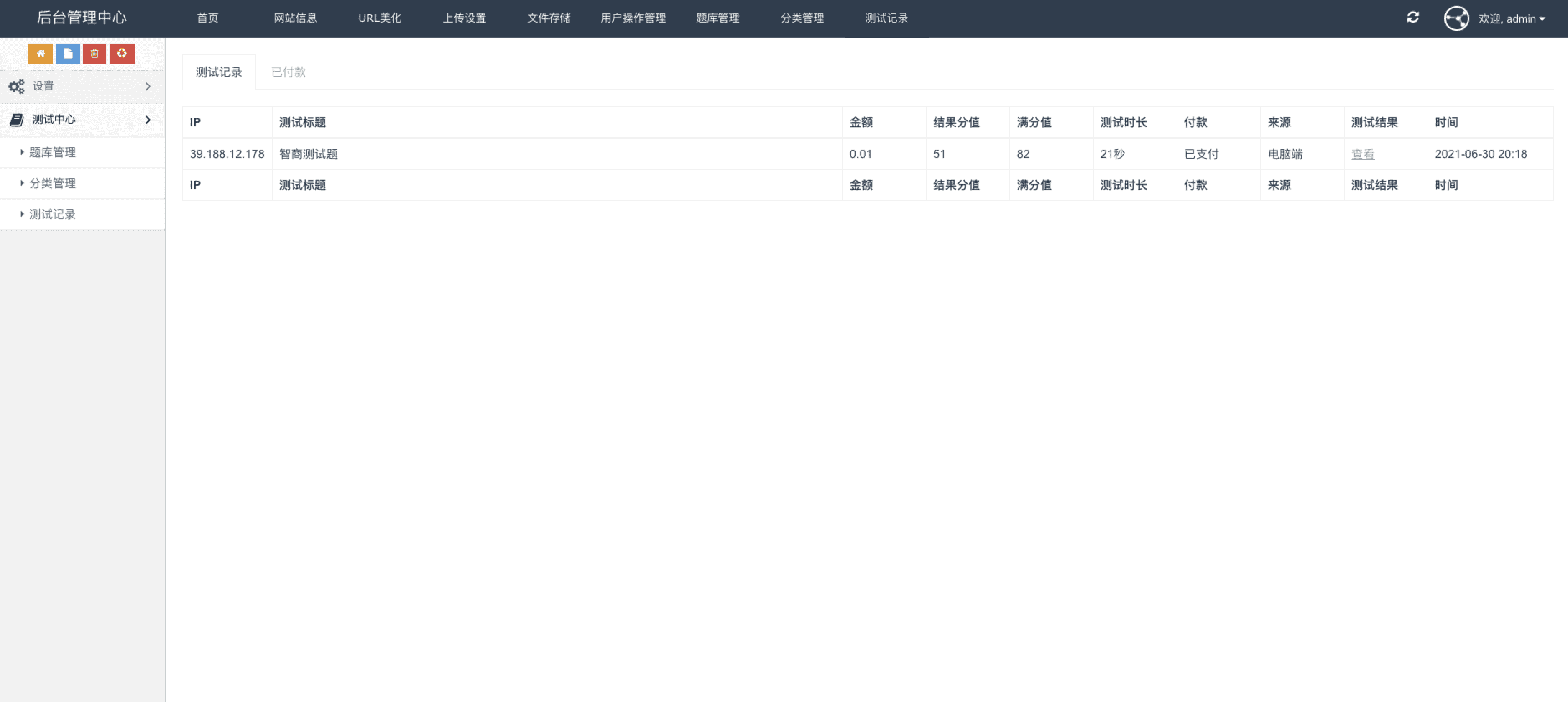Click the 查看 test result link

coord(1362,155)
